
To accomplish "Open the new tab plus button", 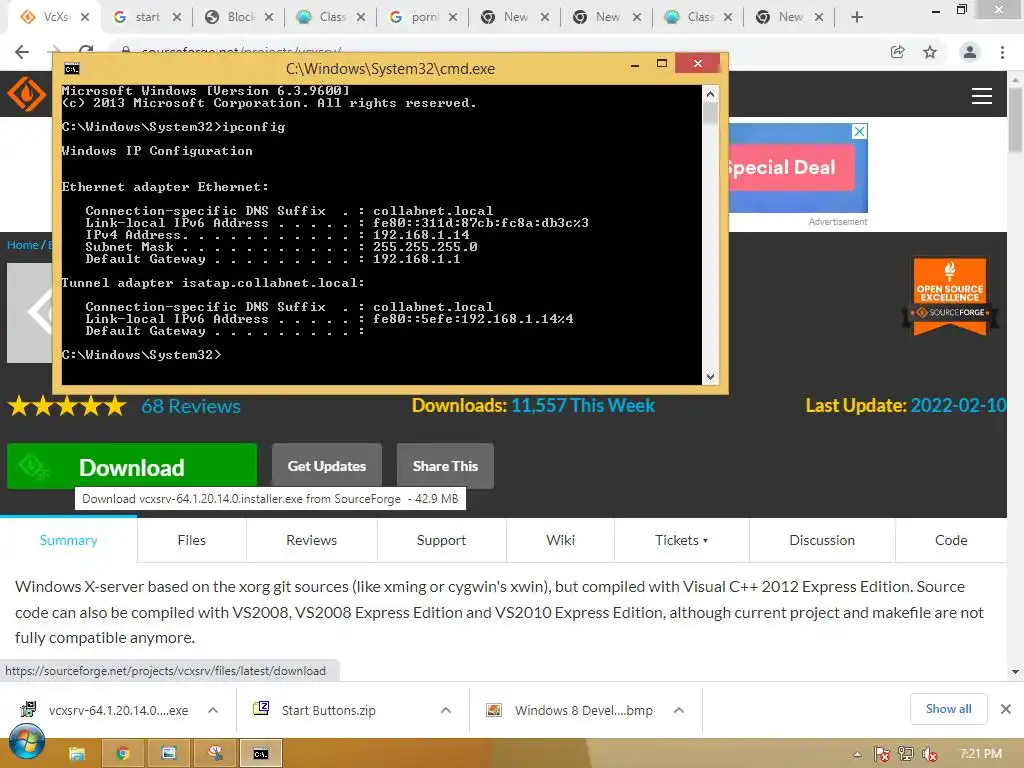I will pyautogui.click(x=857, y=17).
